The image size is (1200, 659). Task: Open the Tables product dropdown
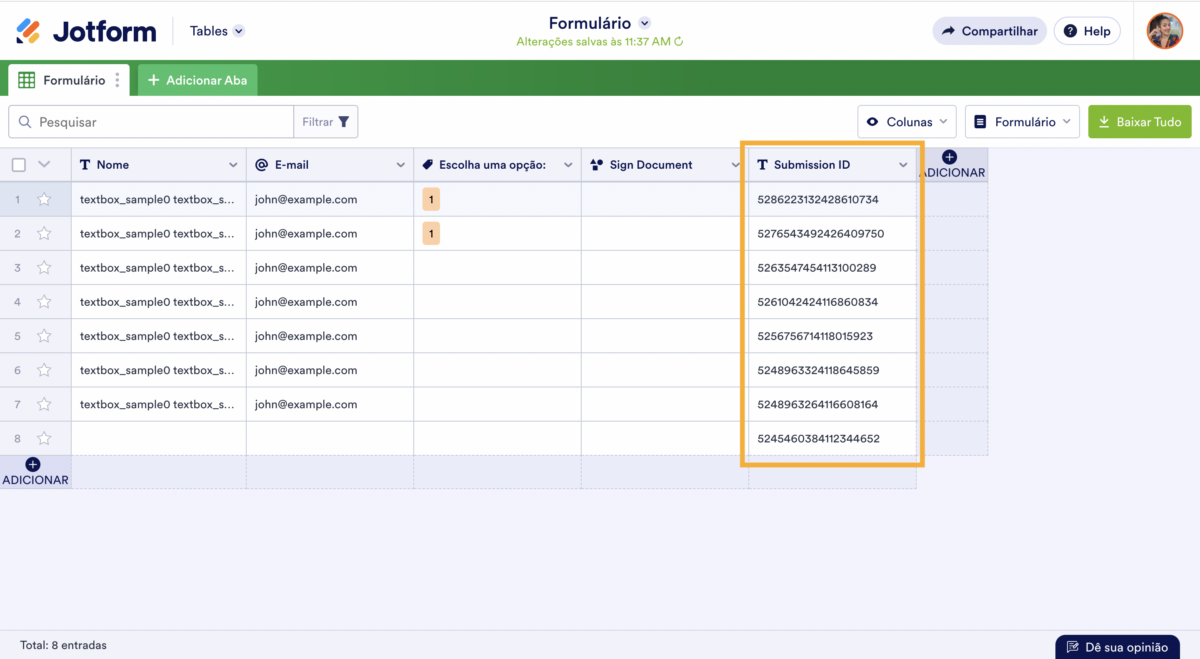pos(217,31)
